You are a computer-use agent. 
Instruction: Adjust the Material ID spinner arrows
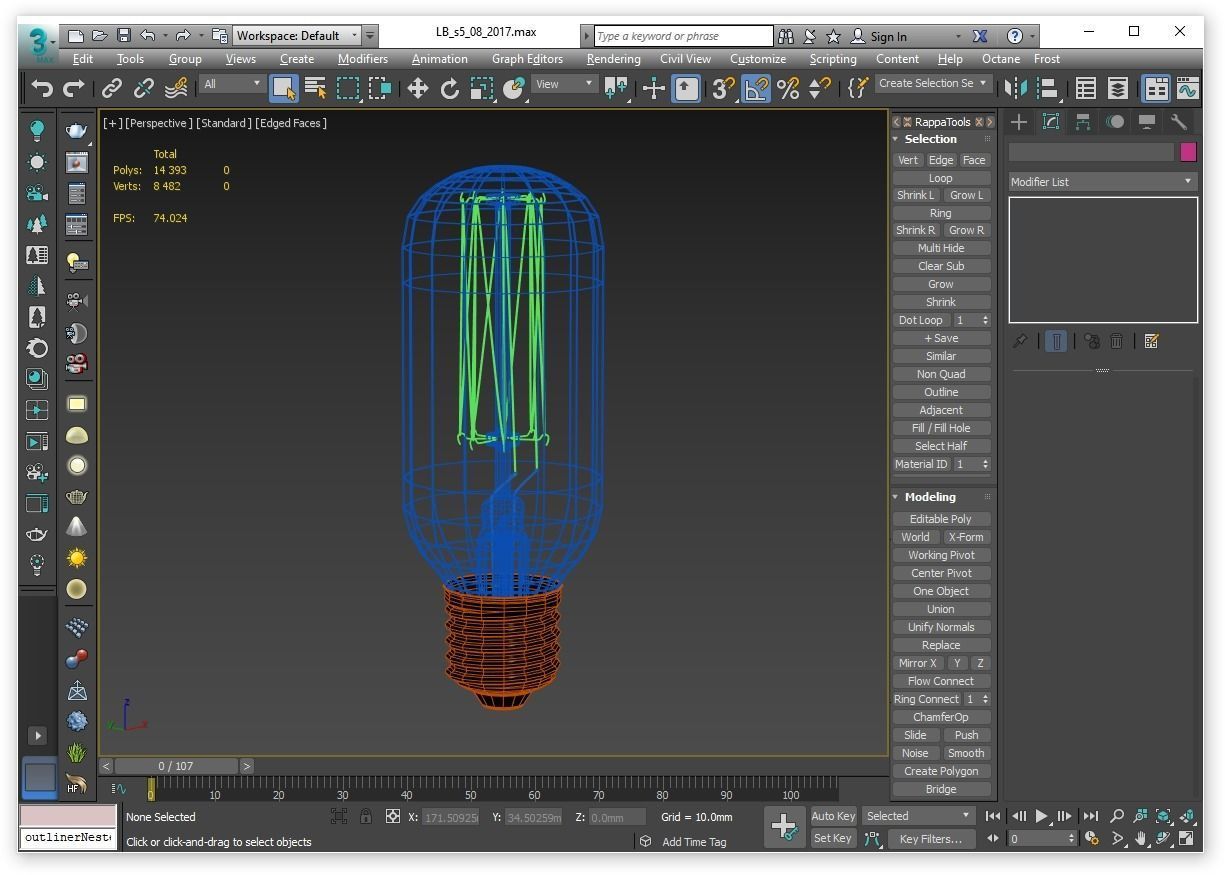point(985,464)
